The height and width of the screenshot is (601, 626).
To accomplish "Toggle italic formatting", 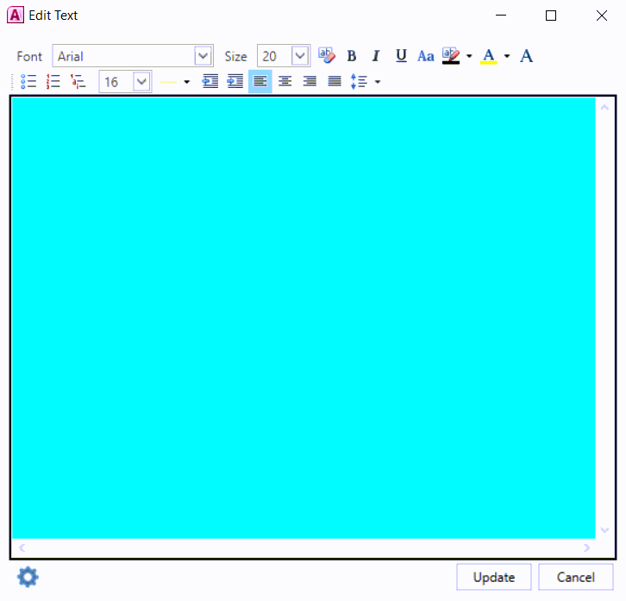I will pyautogui.click(x=376, y=56).
